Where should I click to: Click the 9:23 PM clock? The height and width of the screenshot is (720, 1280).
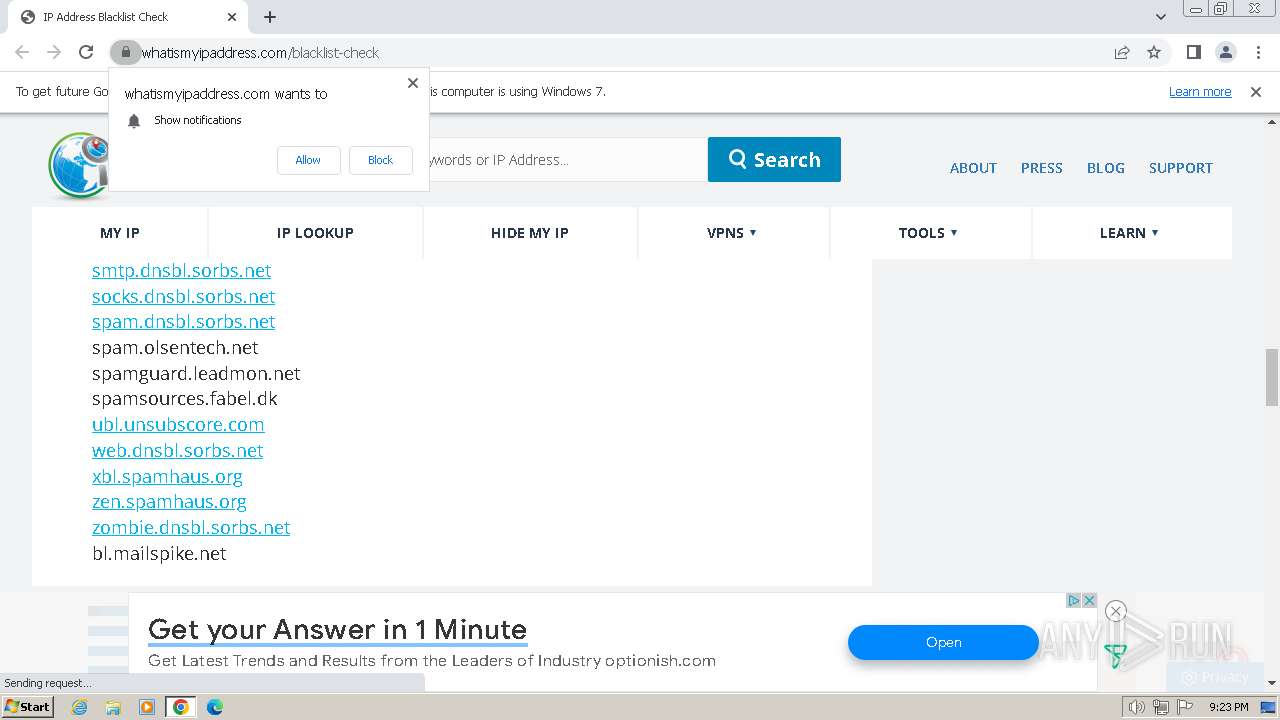1229,707
